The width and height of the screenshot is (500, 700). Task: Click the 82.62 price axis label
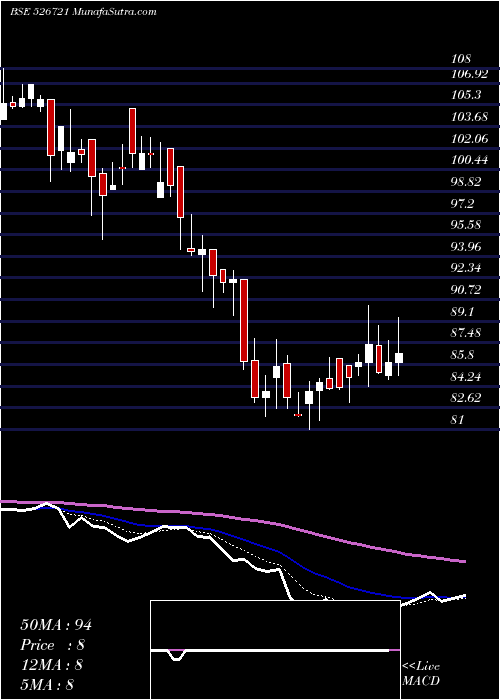(468, 397)
